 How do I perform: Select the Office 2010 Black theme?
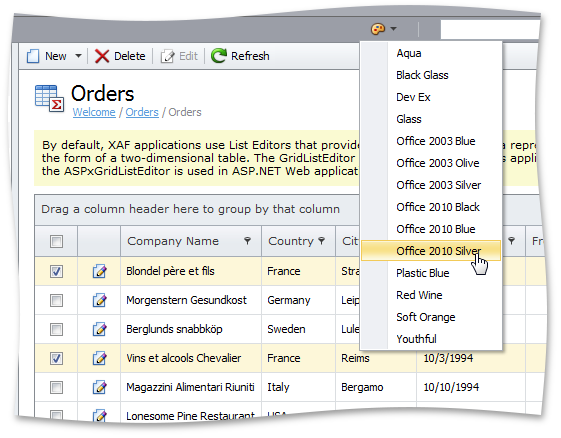click(431, 207)
